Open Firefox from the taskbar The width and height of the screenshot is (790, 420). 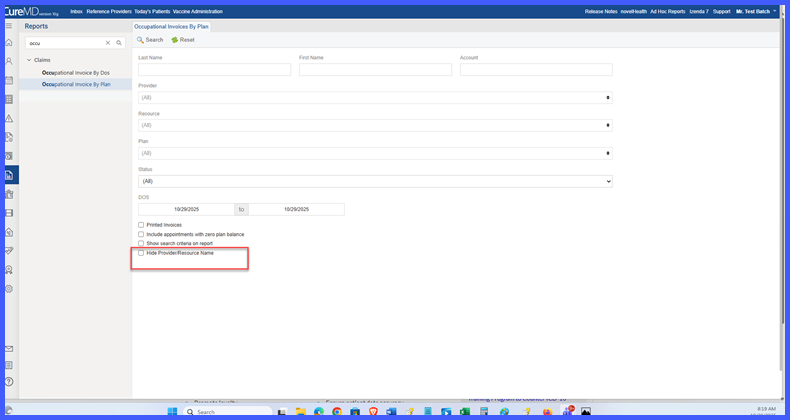click(x=547, y=412)
